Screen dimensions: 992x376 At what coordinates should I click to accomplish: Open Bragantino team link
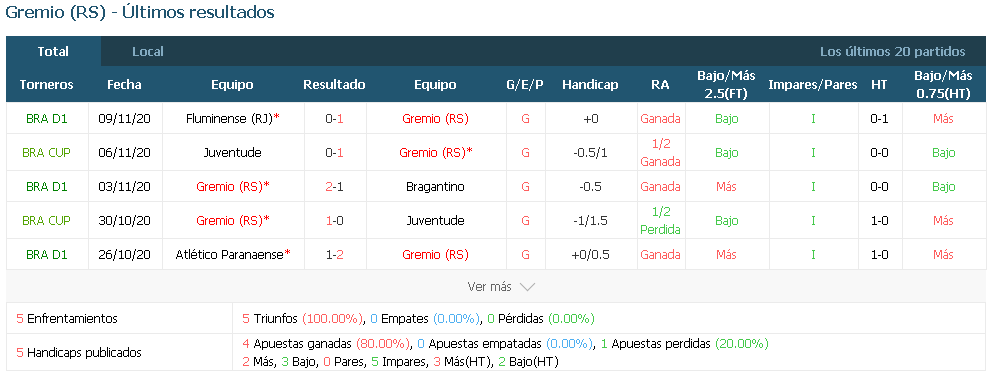click(x=436, y=187)
